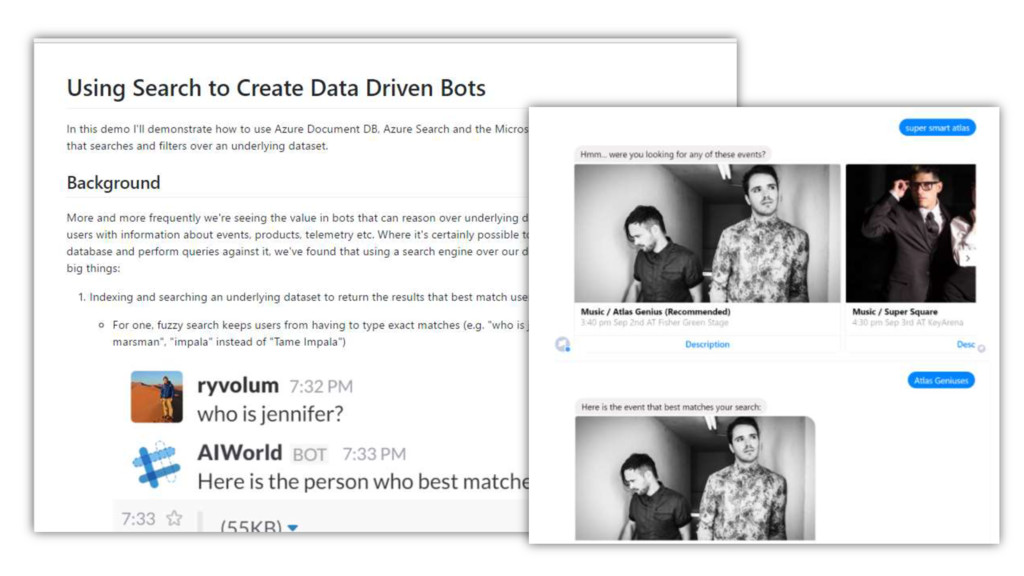Click 'Music / Atlas Genius (Recommended)' title

point(656,312)
